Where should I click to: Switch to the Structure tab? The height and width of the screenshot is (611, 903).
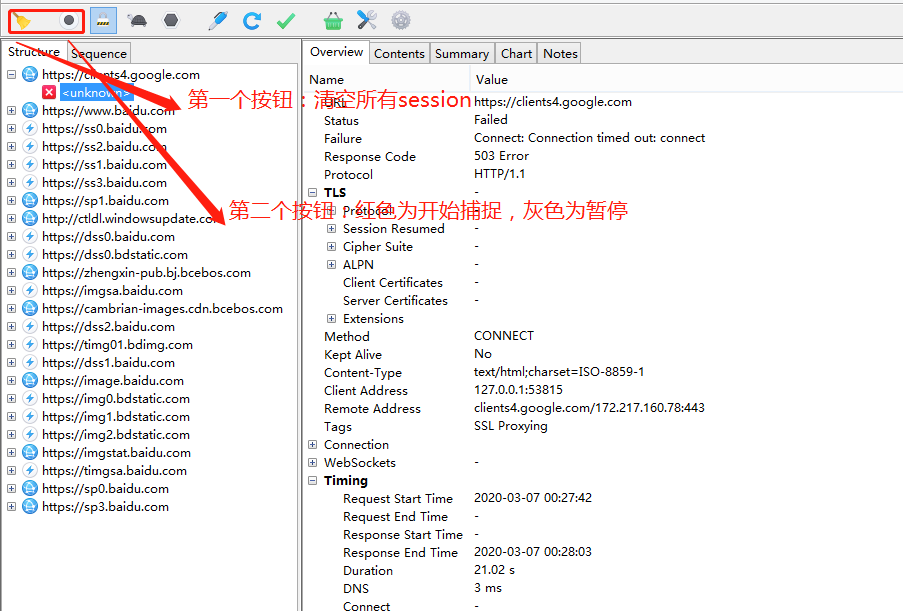(x=33, y=52)
